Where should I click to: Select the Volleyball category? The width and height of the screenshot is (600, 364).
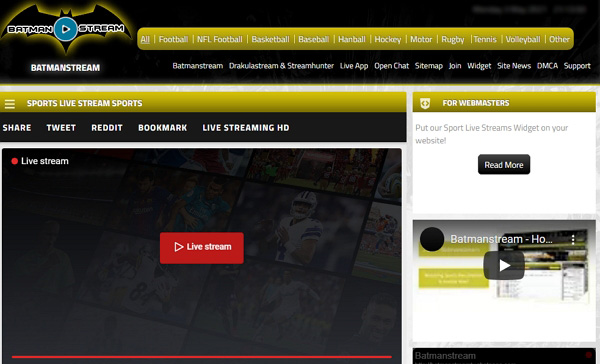[x=523, y=39]
